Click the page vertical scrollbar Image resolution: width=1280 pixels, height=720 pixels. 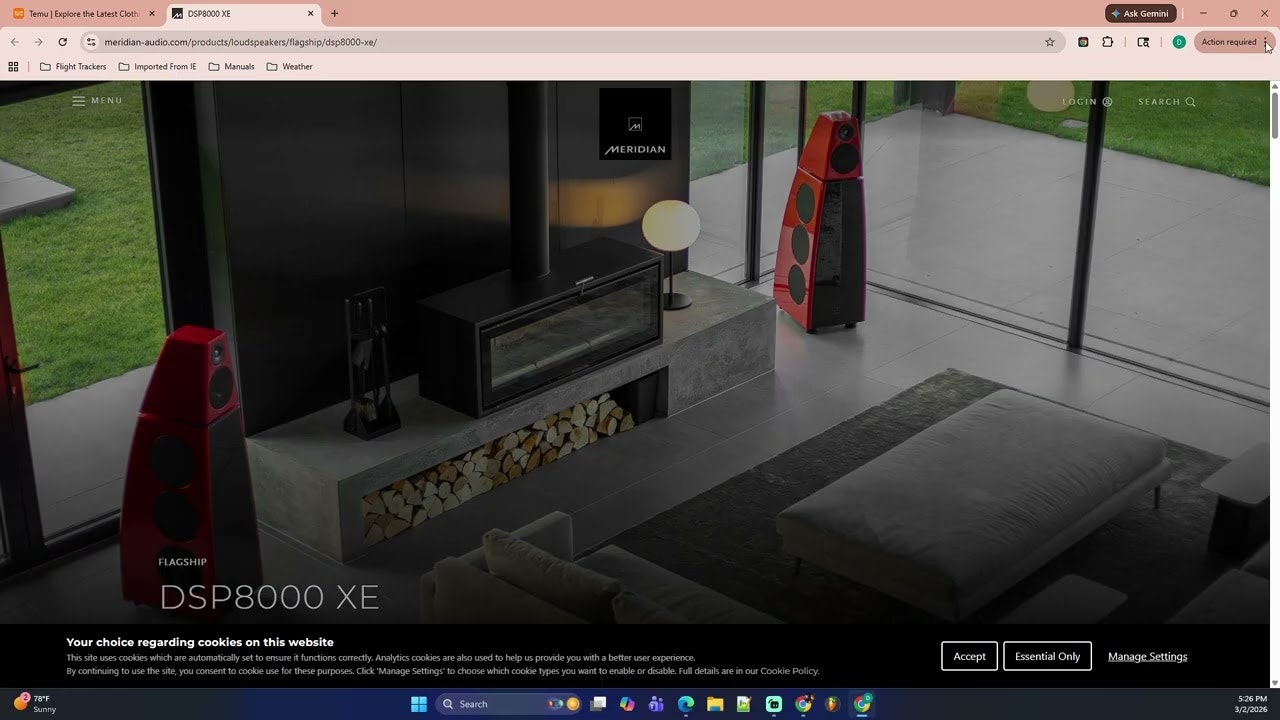coord(1274,115)
